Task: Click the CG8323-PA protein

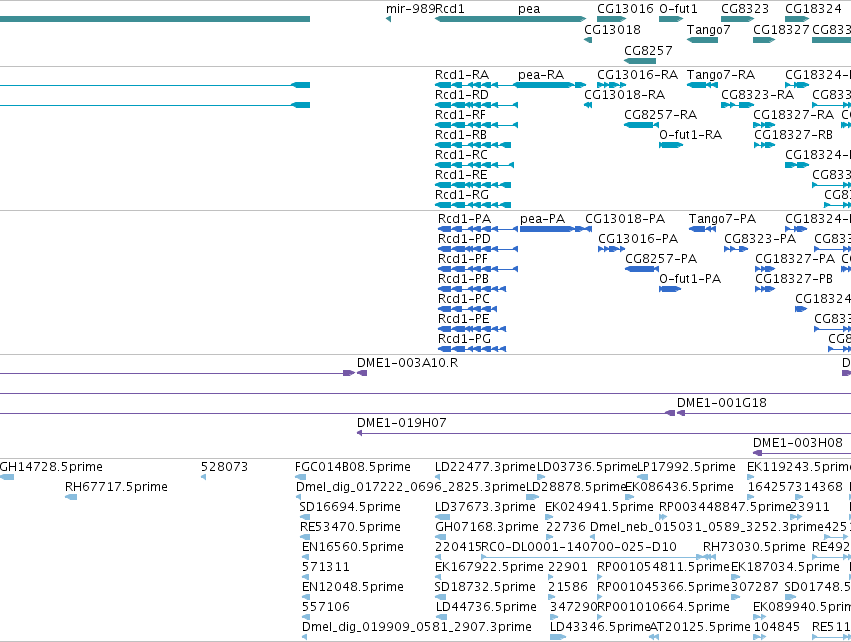Action: tap(736, 249)
